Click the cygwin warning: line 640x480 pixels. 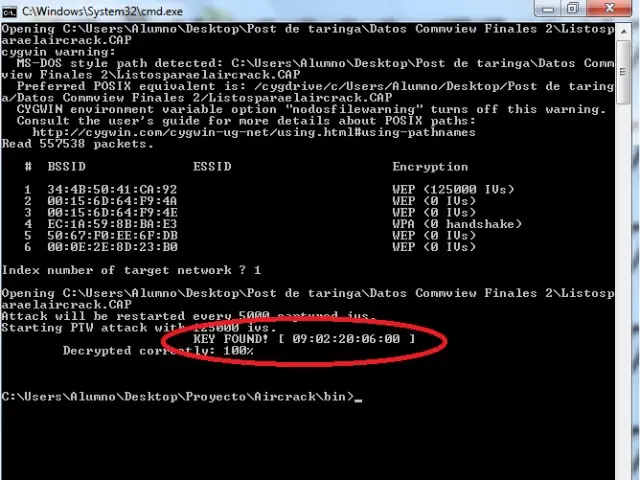pos(58,52)
